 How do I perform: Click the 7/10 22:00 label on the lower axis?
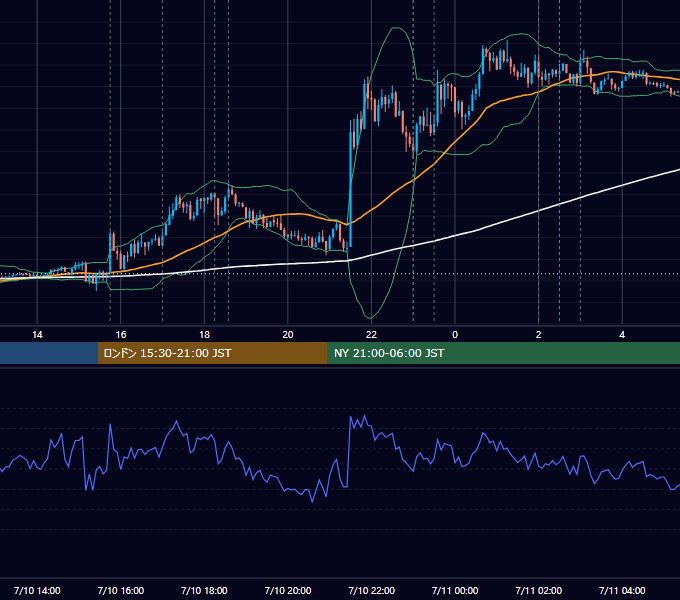coord(371,590)
